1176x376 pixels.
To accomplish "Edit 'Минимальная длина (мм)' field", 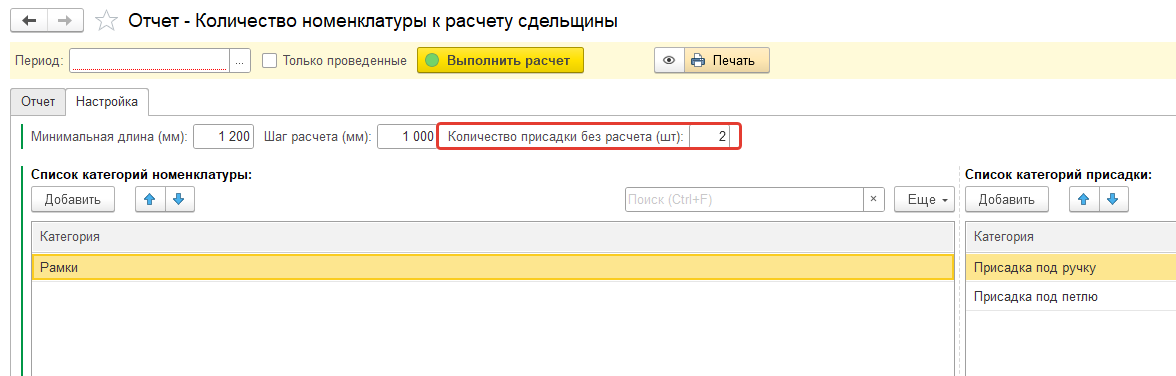I will point(224,137).
